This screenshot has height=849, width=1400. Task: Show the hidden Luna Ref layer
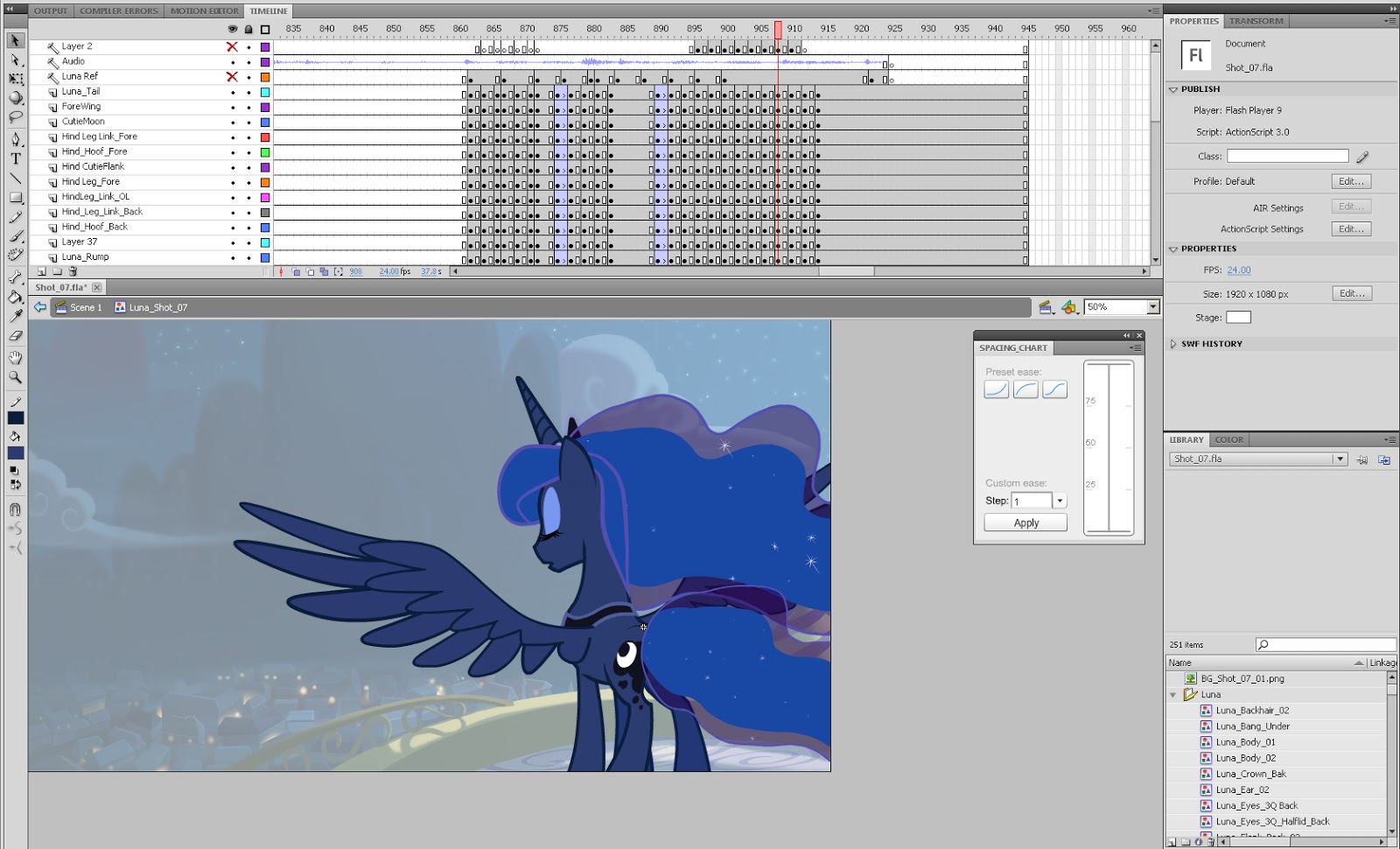pyautogui.click(x=232, y=77)
